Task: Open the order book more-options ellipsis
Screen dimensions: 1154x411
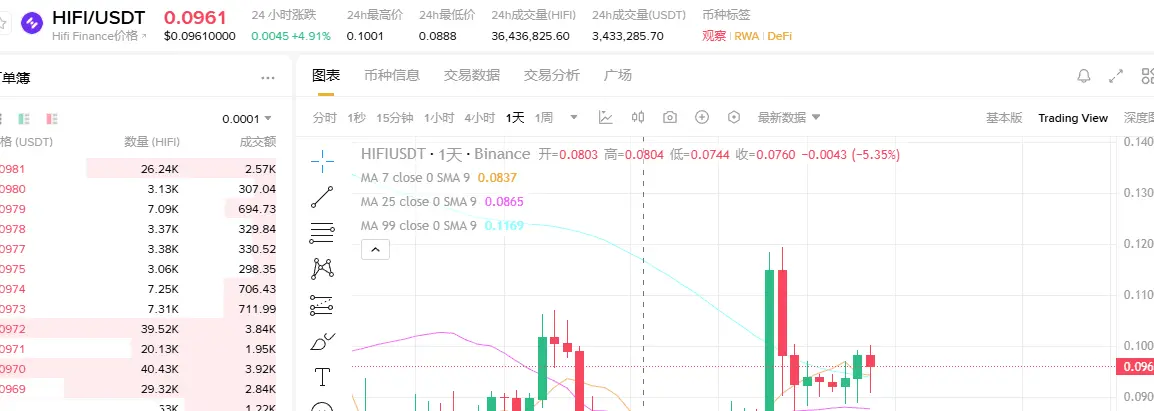Action: pyautogui.click(x=268, y=78)
